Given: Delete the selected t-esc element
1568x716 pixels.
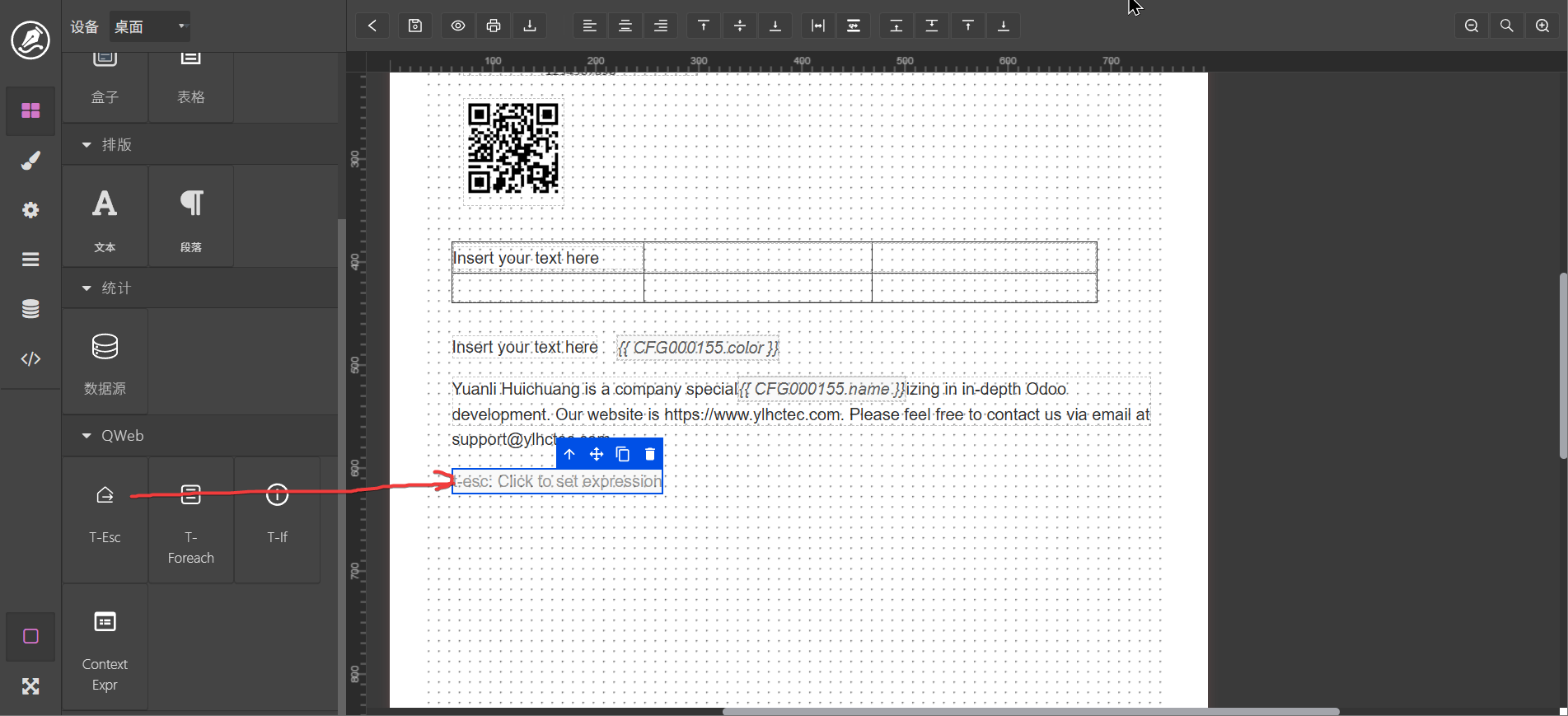Looking at the screenshot, I should (650, 454).
